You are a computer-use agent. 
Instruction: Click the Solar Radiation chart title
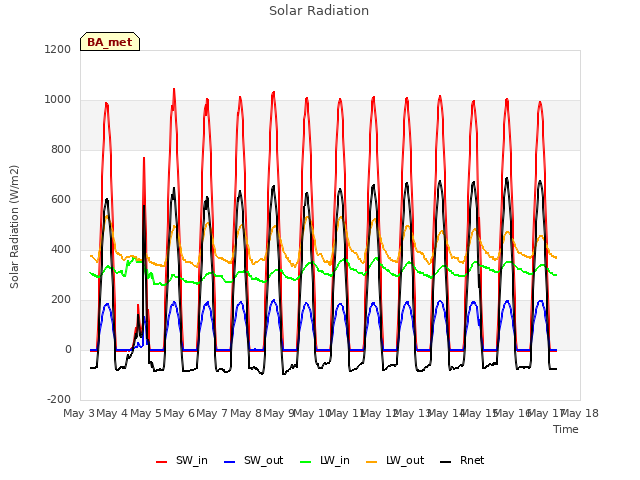[x=319, y=11]
